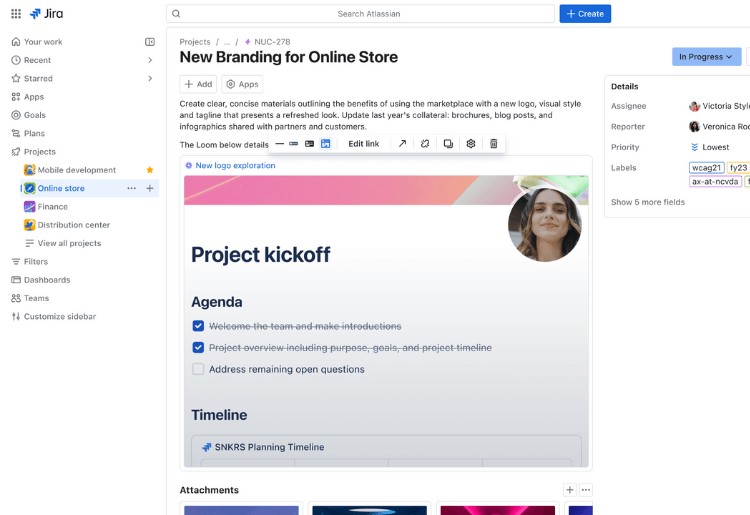This screenshot has width=750, height=515.
Task: Uncheck 'Project overview' agenda item
Action: point(198,348)
